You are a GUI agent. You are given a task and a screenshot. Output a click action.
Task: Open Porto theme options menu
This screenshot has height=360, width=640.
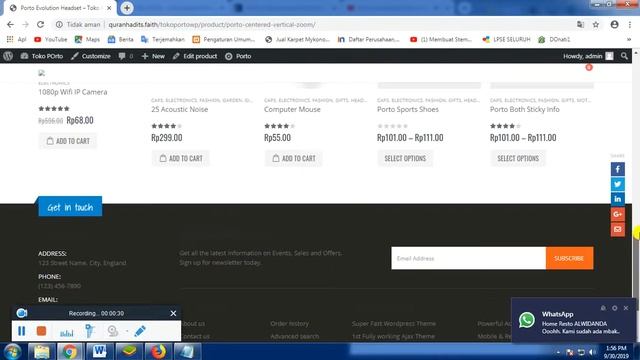click(x=238, y=56)
